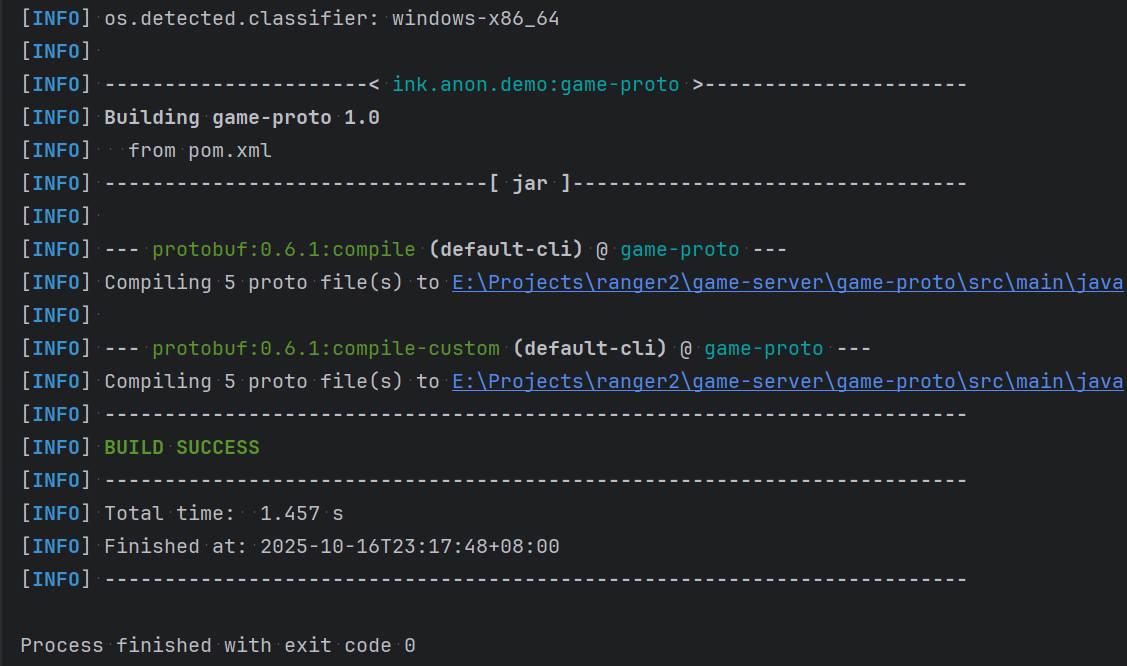Click the 'from pom.xml' text
1127x666 pixels.
[x=200, y=151]
